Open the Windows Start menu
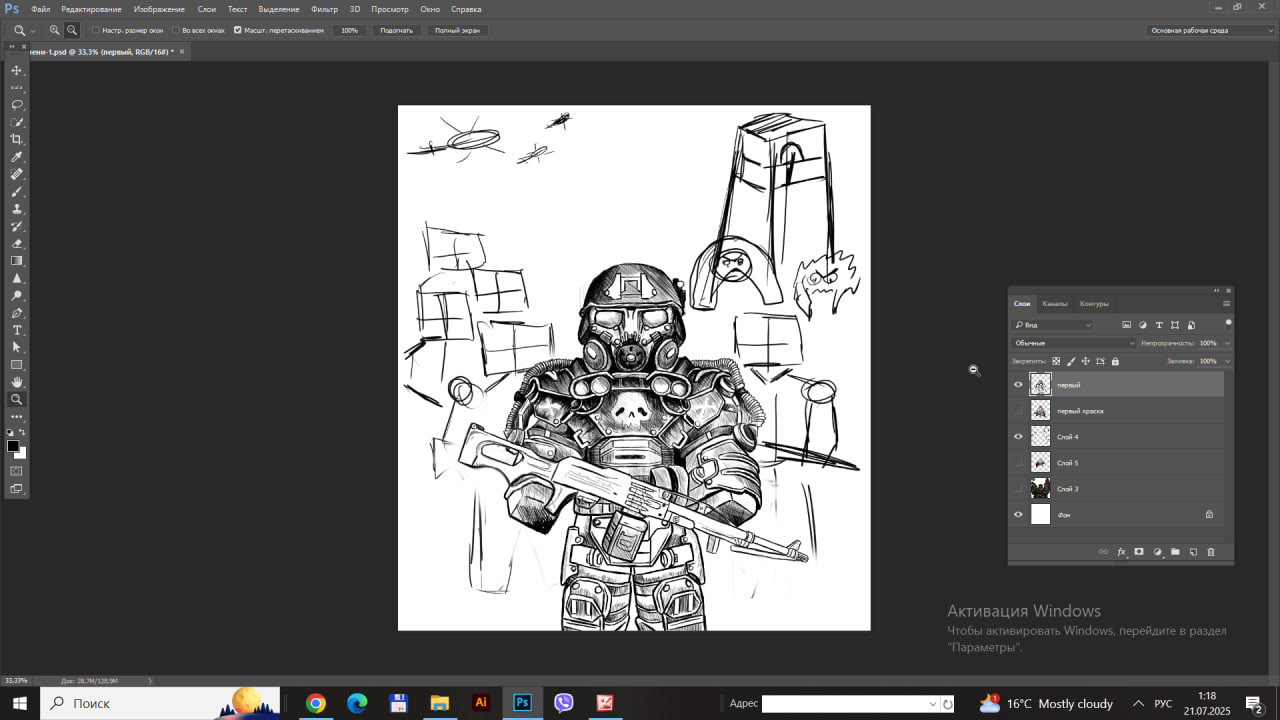The height and width of the screenshot is (720, 1280). click(20, 703)
